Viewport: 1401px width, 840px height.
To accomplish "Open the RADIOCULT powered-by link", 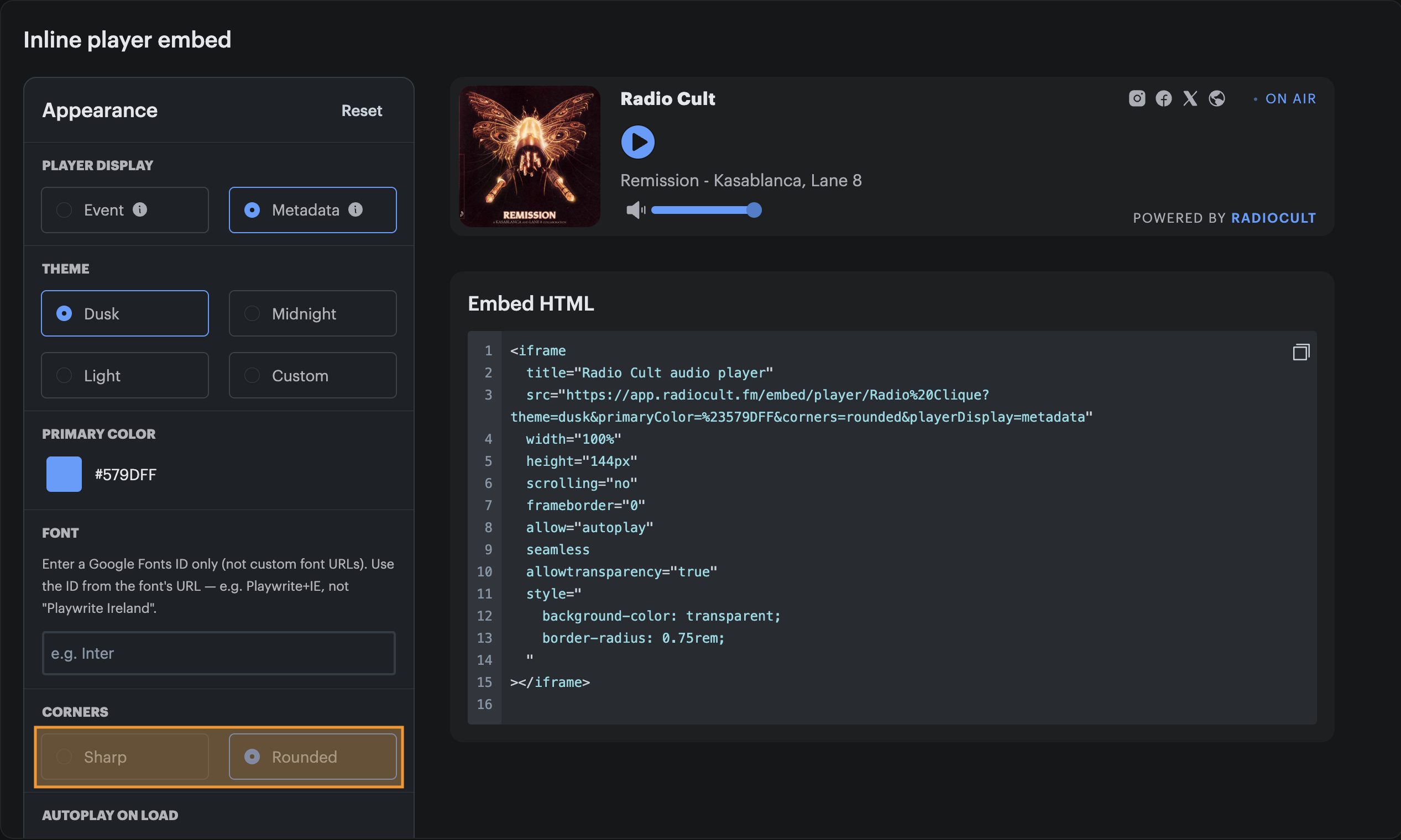I will (1274, 218).
